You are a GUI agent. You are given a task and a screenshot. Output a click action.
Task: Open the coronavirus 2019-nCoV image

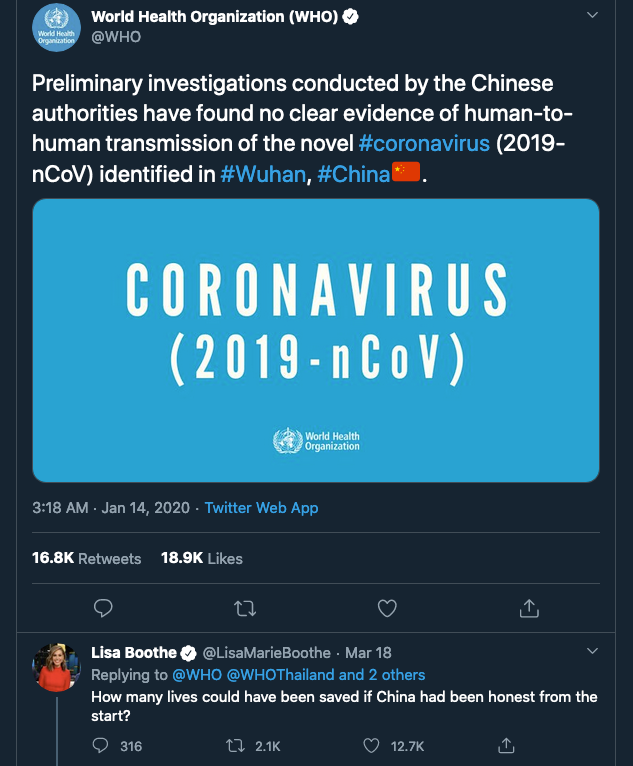click(x=316, y=340)
